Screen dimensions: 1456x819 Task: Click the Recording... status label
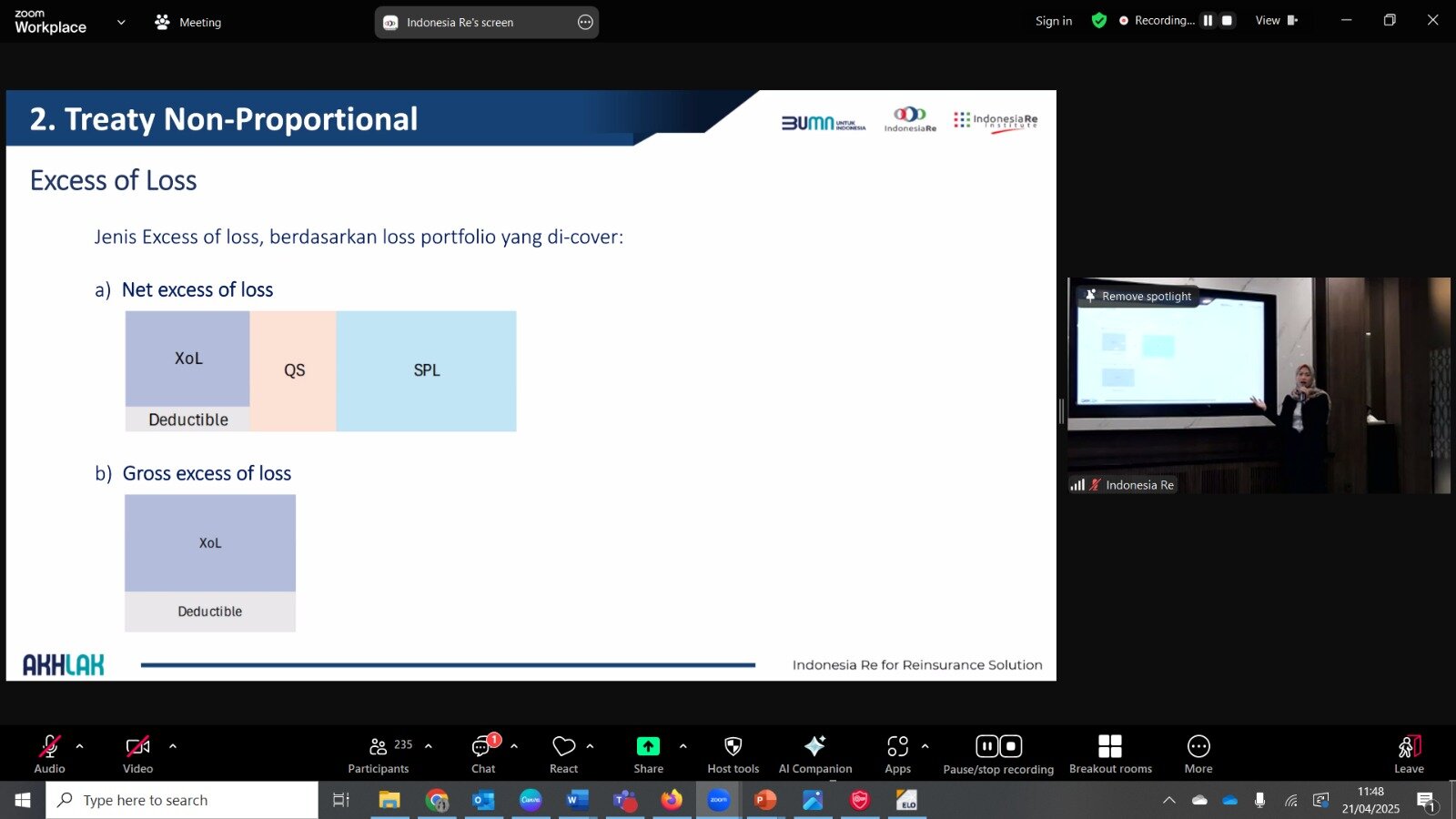tap(1165, 20)
